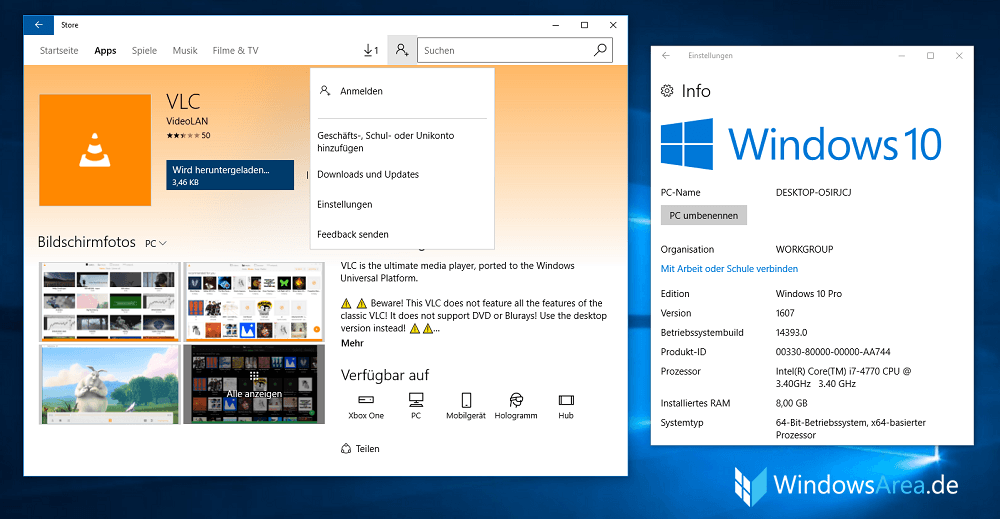Open the downloads indicator icon

pos(370,50)
